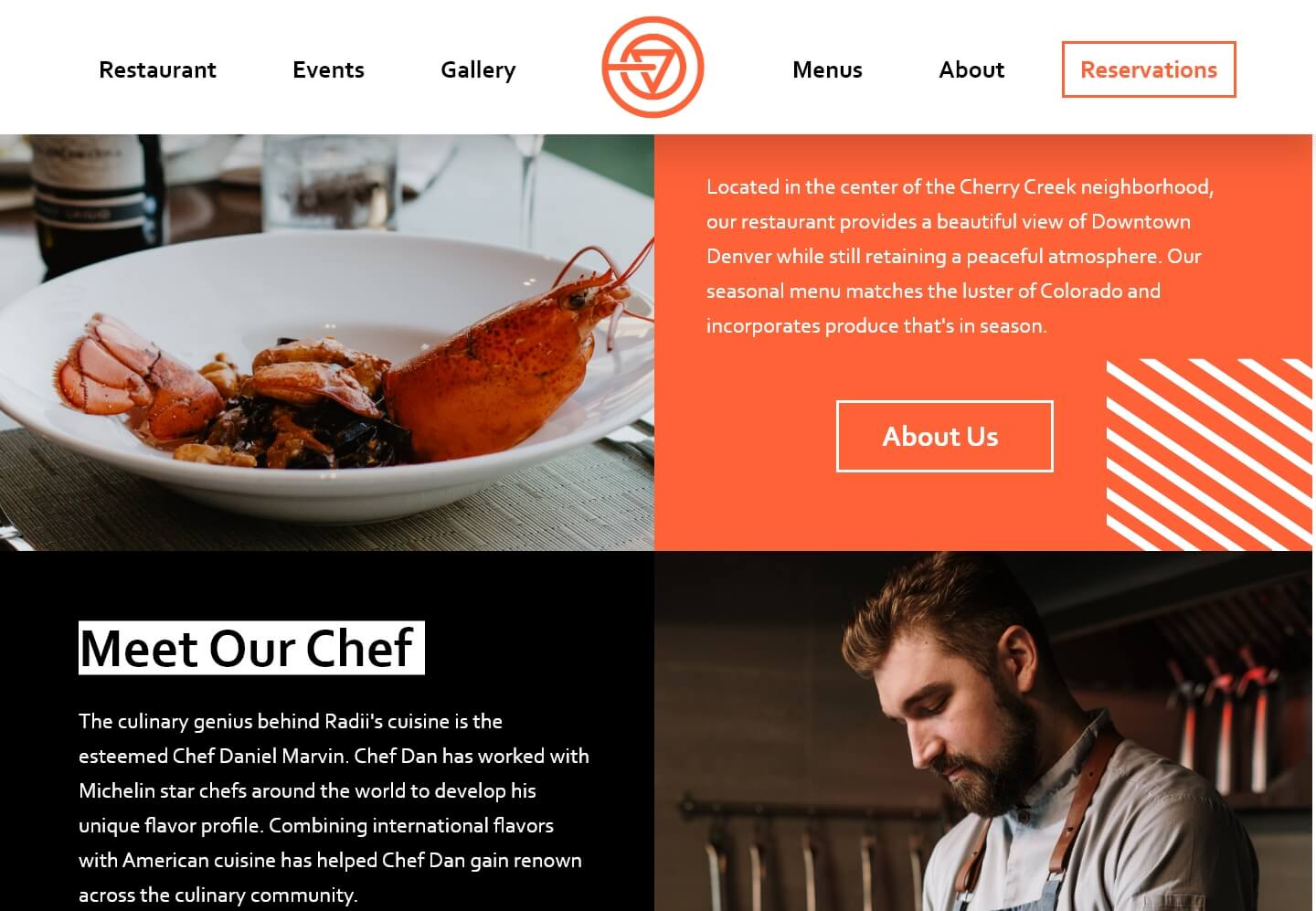Go to the Events page
This screenshot has height=911, width=1316.
click(328, 69)
